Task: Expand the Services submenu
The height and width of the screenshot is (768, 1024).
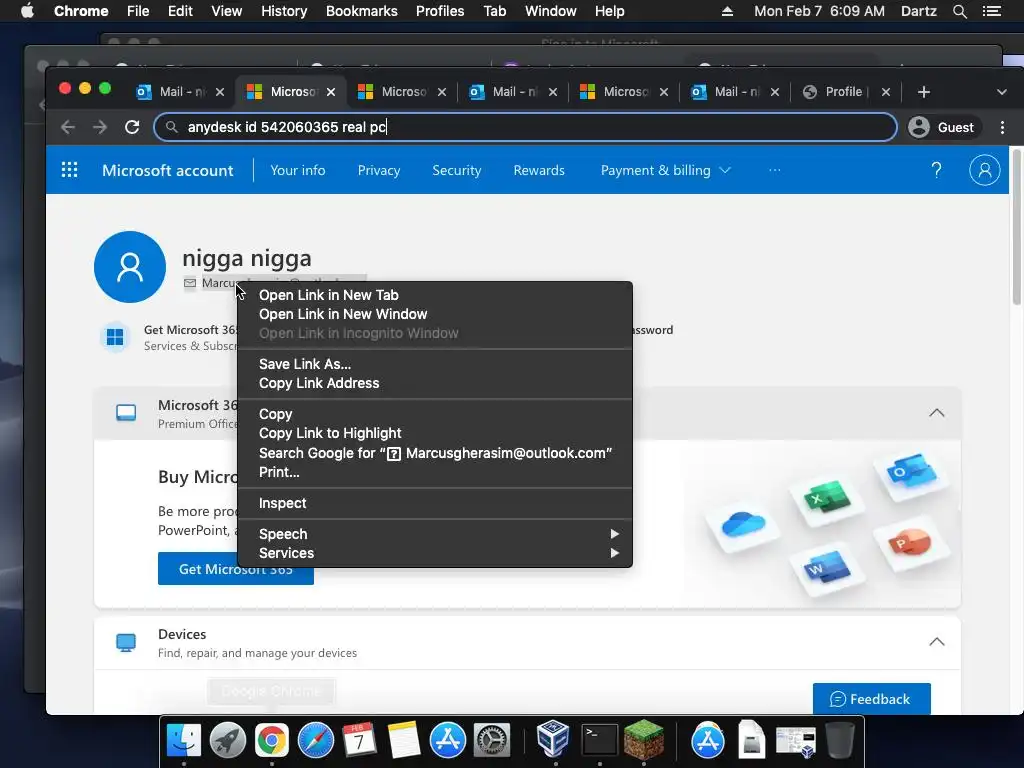Action: pos(435,552)
